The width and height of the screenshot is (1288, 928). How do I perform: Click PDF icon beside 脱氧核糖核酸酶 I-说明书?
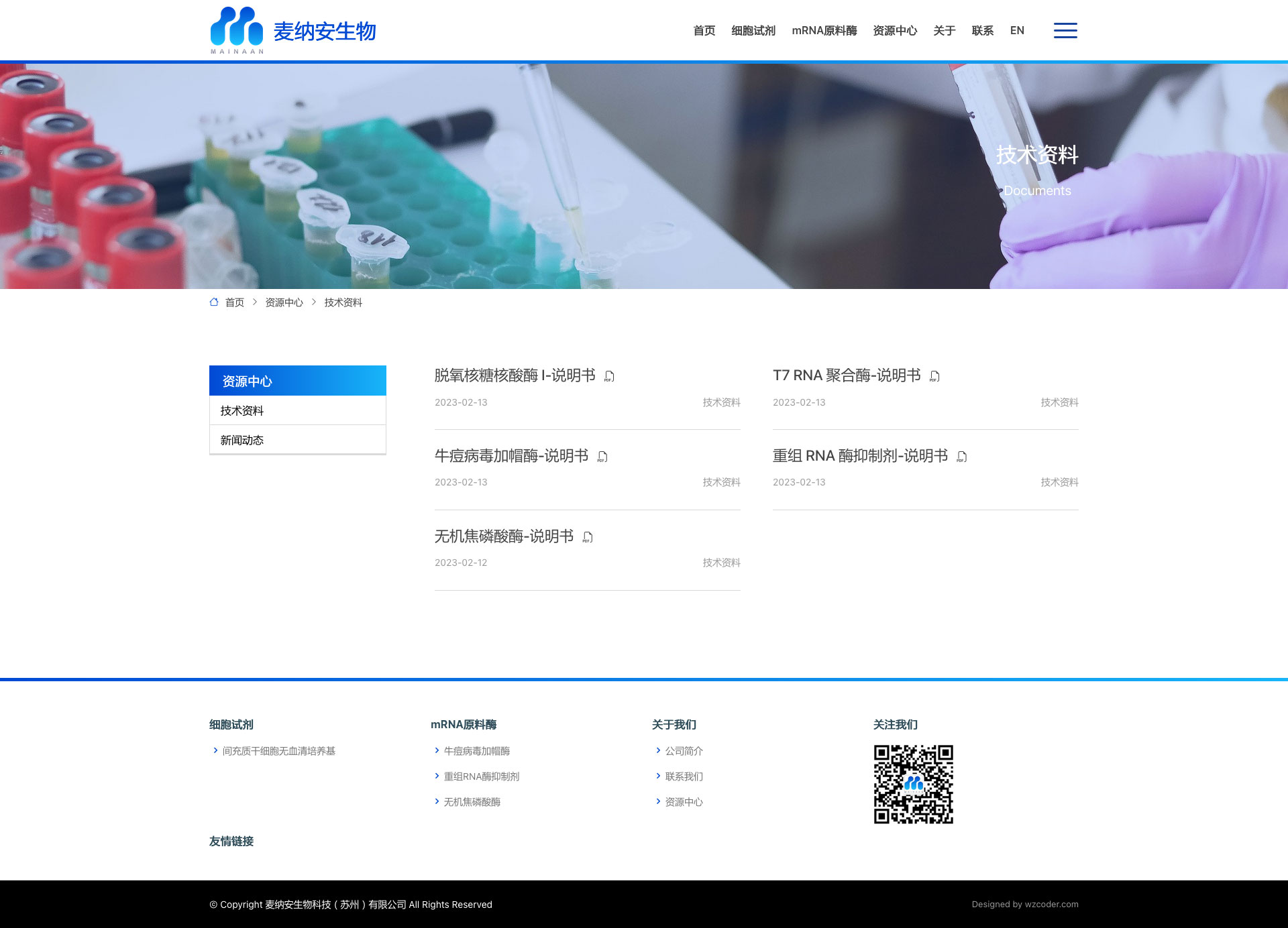609,376
